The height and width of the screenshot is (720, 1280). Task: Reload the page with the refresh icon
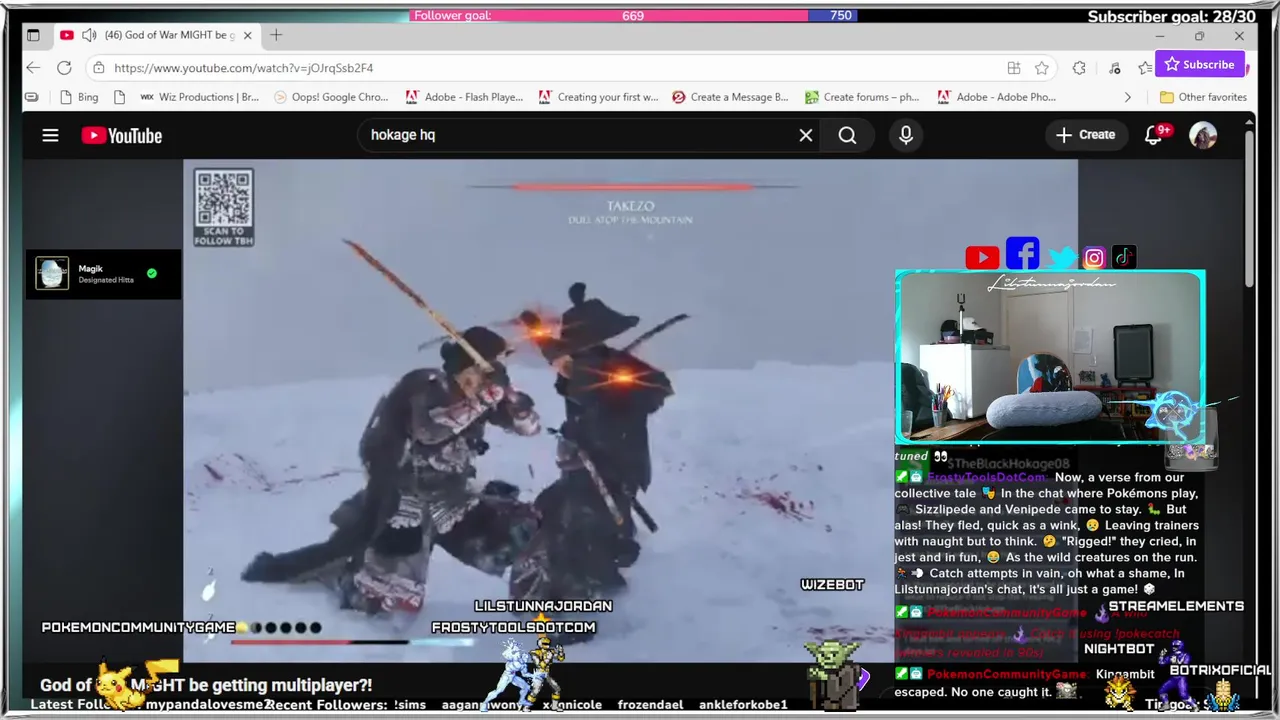pyautogui.click(x=64, y=67)
